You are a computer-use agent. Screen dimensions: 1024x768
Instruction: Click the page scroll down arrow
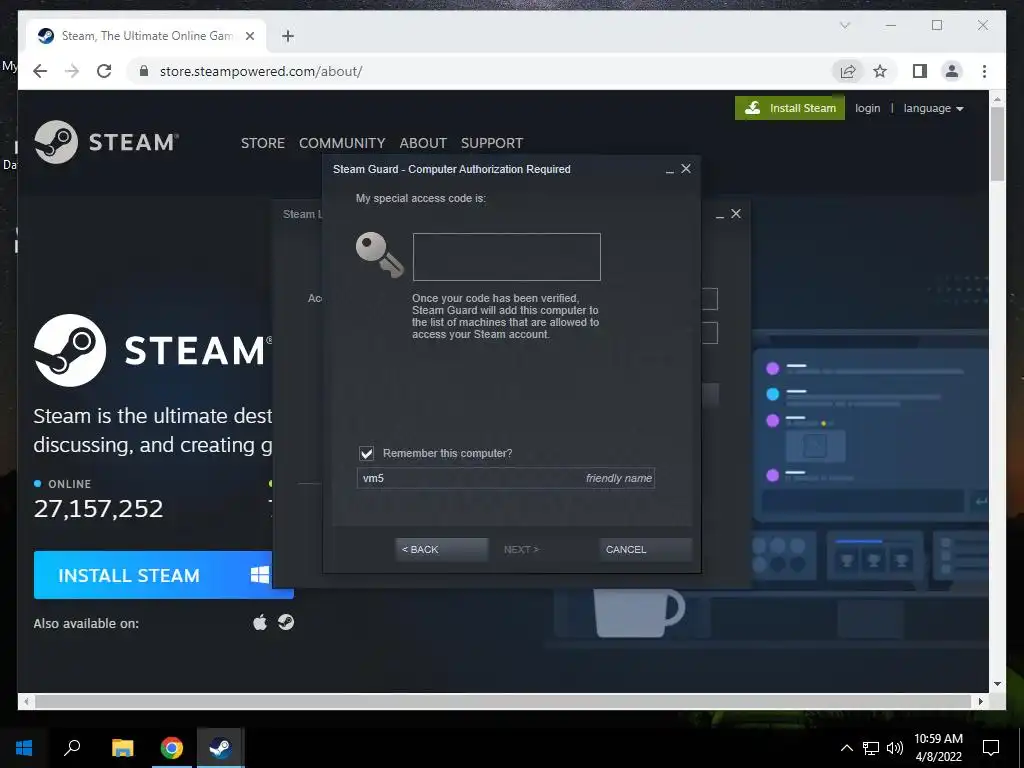pyautogui.click(x=997, y=684)
